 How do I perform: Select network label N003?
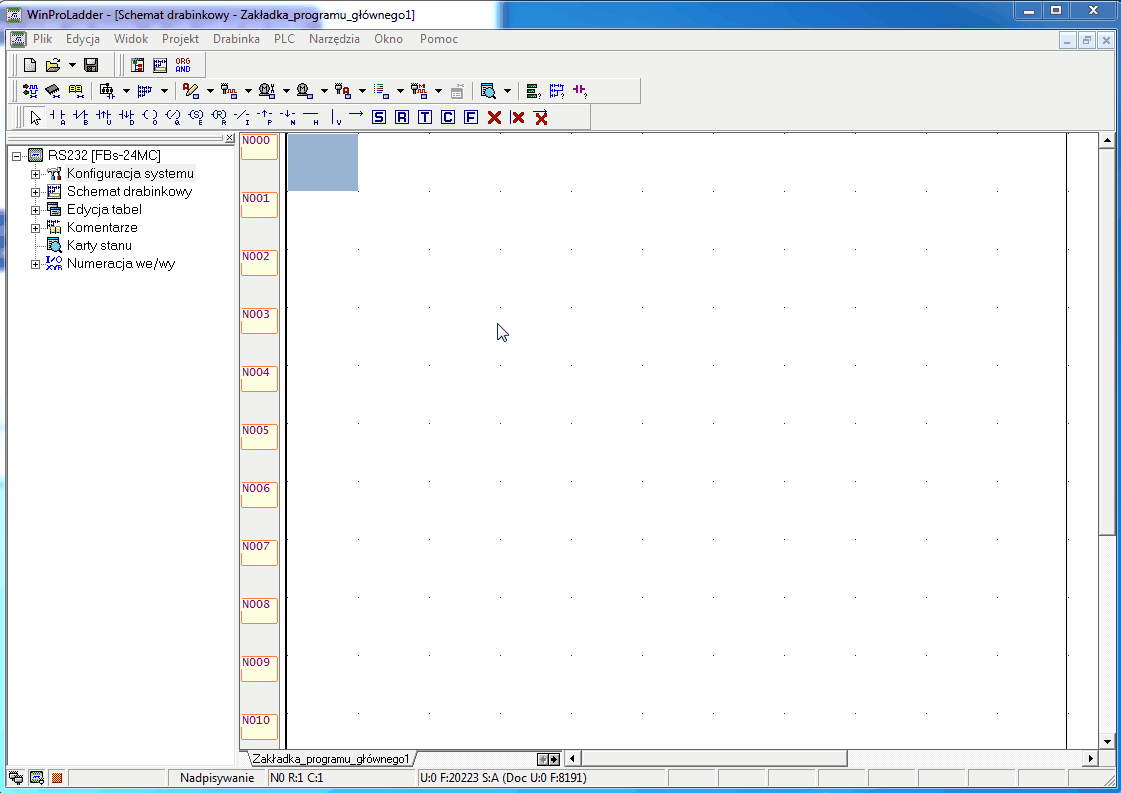pos(259,320)
